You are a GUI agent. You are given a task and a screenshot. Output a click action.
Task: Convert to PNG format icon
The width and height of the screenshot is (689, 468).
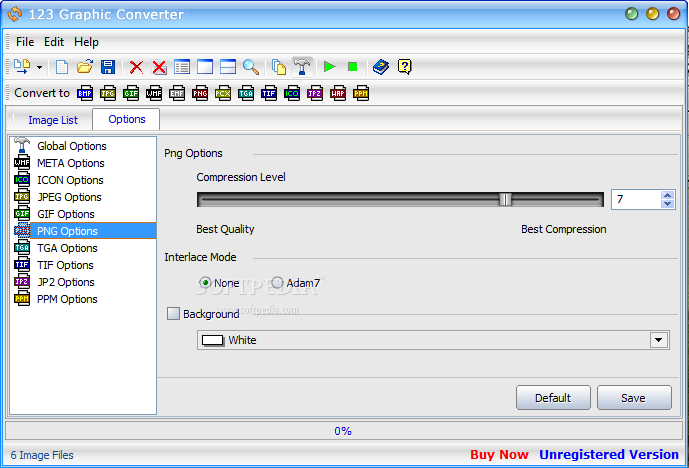point(200,93)
